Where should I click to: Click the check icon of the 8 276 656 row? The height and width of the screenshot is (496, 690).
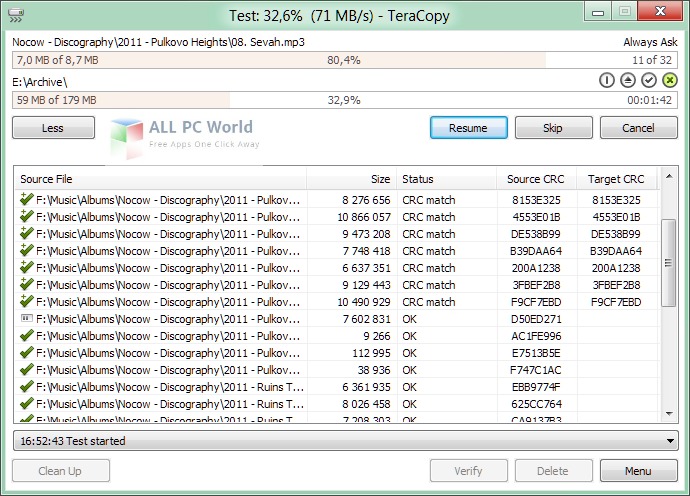pos(27,199)
